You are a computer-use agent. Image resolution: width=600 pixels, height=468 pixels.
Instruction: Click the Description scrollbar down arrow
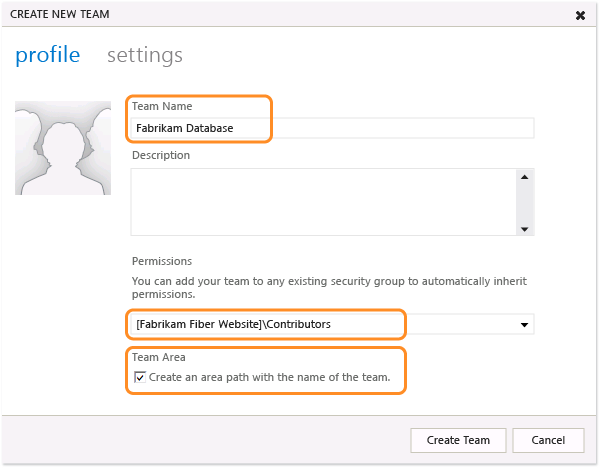coord(524,228)
